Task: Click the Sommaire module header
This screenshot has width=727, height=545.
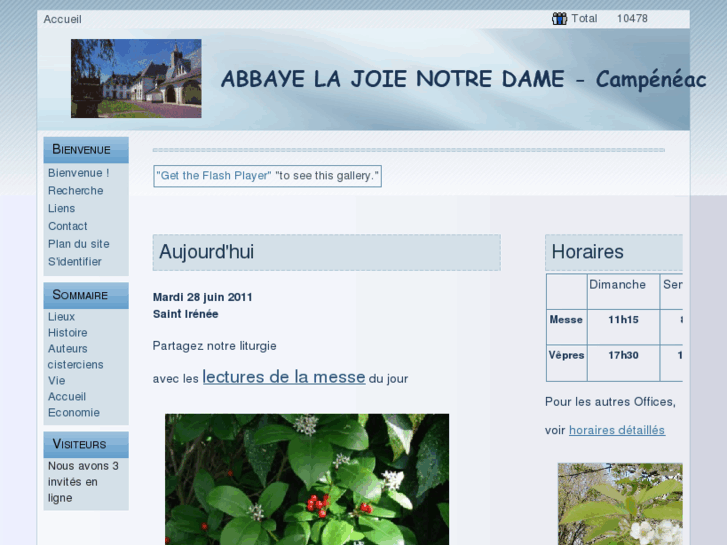Action: (86, 295)
